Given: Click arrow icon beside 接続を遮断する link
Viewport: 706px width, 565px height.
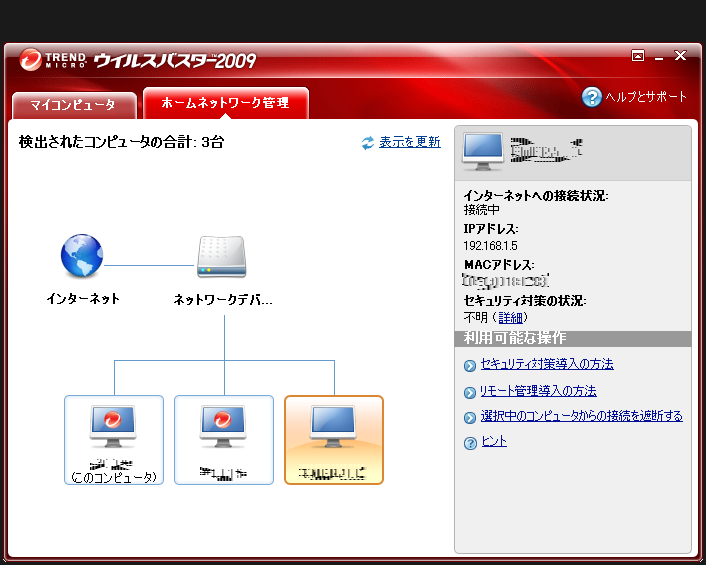Looking at the screenshot, I should (470, 418).
